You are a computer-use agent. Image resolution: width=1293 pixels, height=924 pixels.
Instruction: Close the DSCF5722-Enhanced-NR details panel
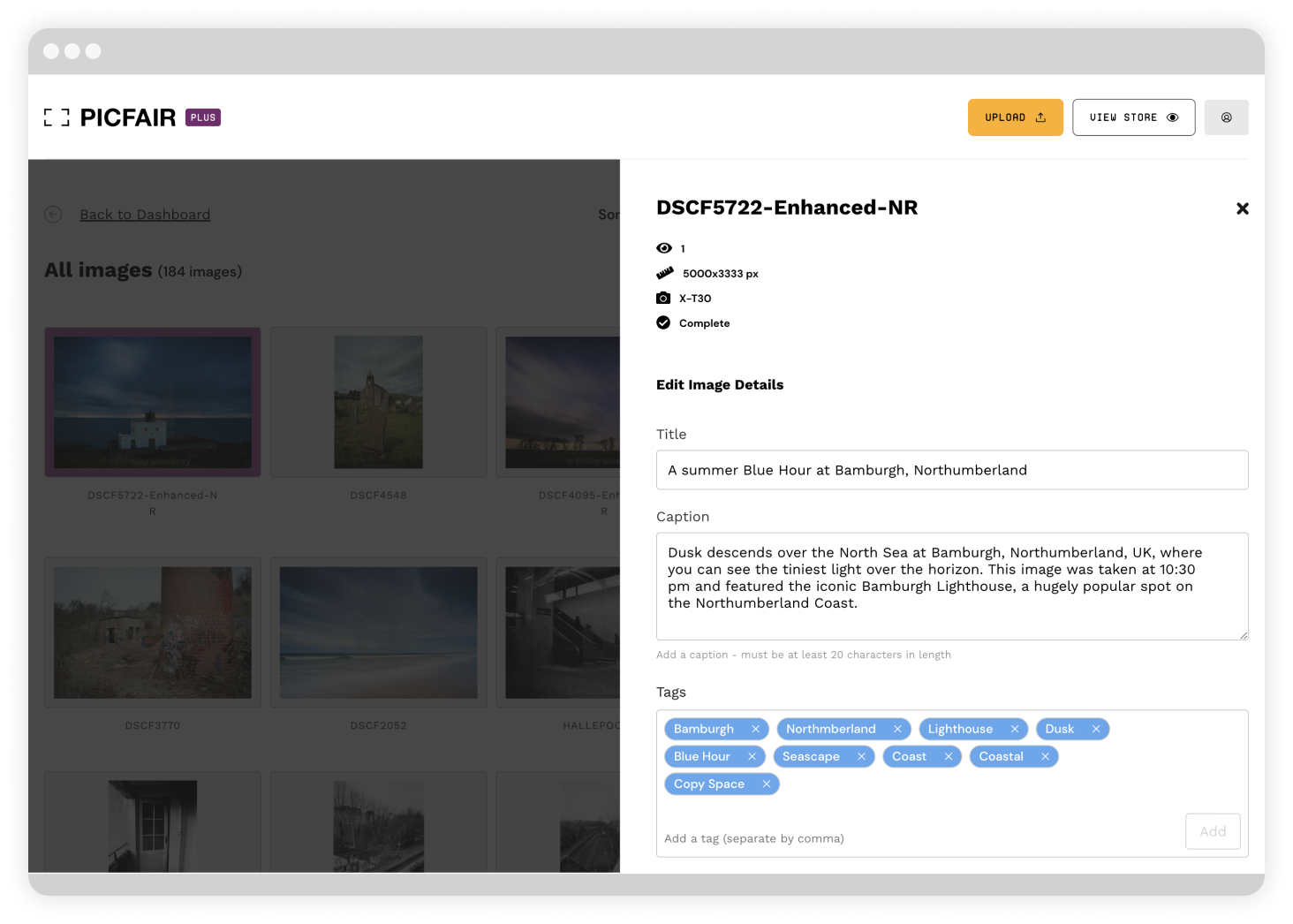[1243, 208]
